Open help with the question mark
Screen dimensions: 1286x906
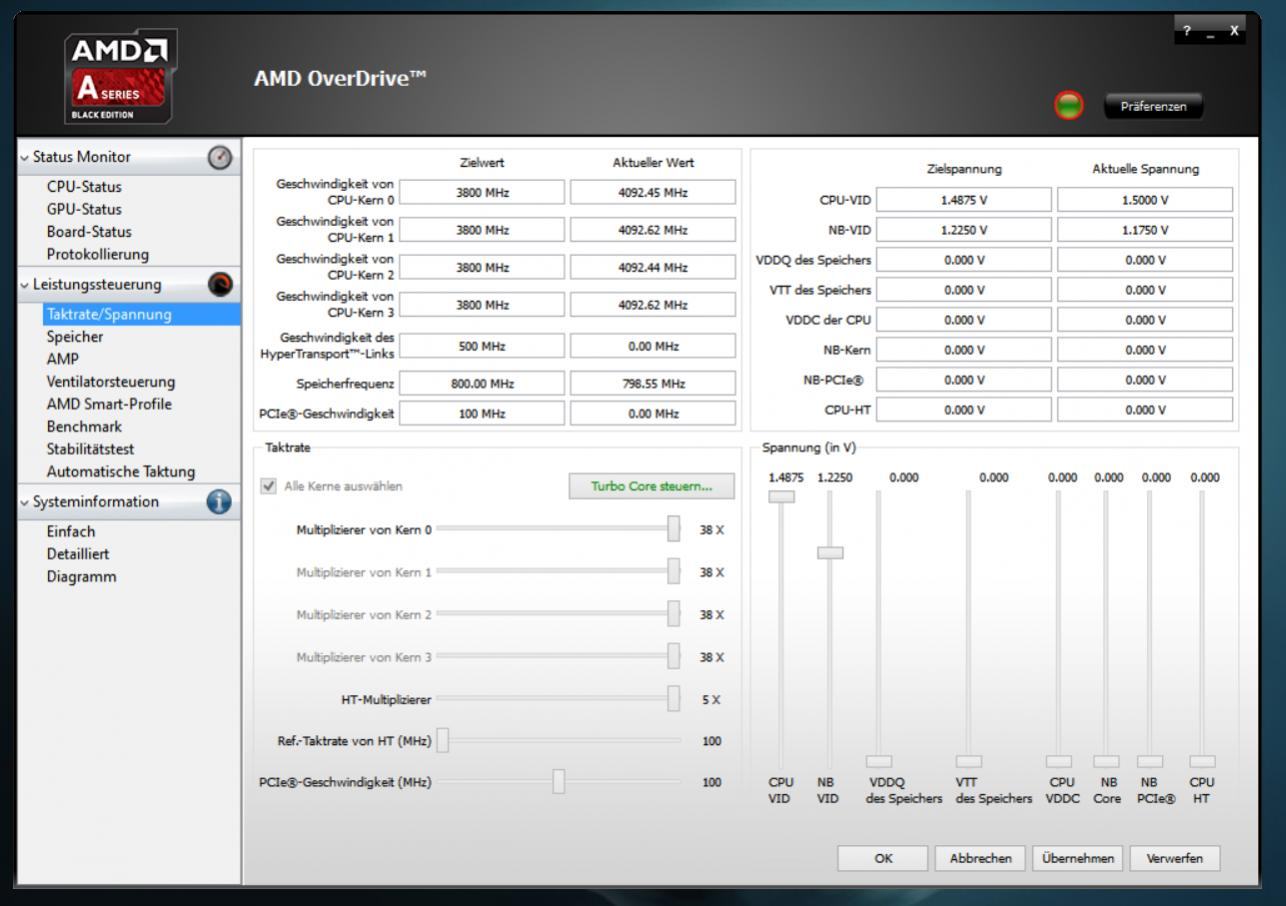point(1187,31)
